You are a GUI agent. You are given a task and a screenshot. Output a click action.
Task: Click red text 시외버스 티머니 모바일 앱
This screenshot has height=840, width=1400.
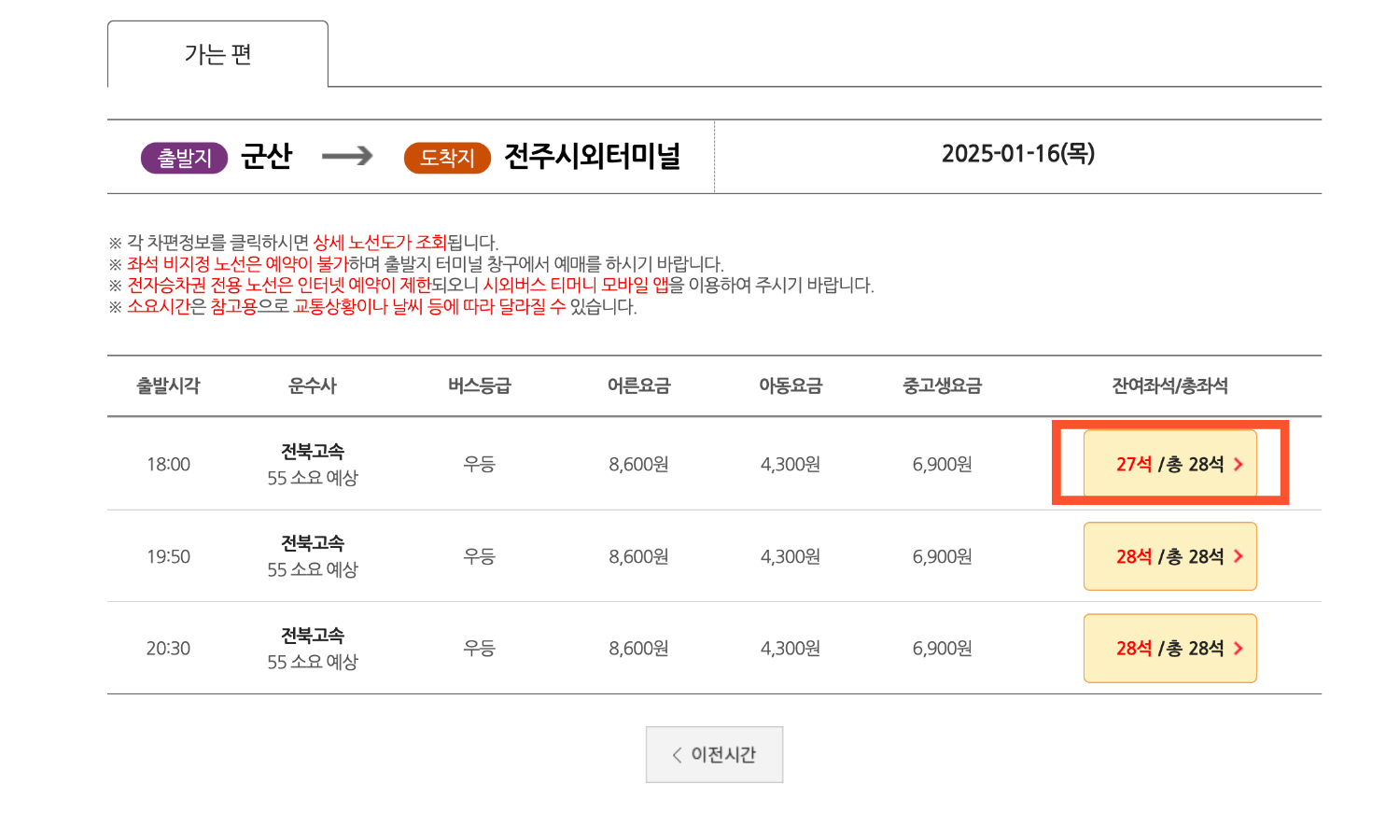[x=576, y=286]
